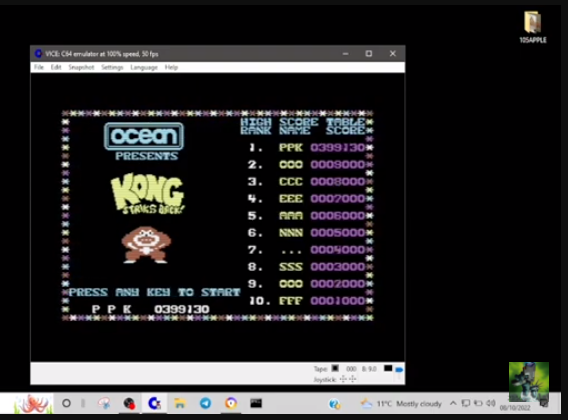568x420 pixels.
Task: Click the tape stop status indicator
Action: point(335,368)
